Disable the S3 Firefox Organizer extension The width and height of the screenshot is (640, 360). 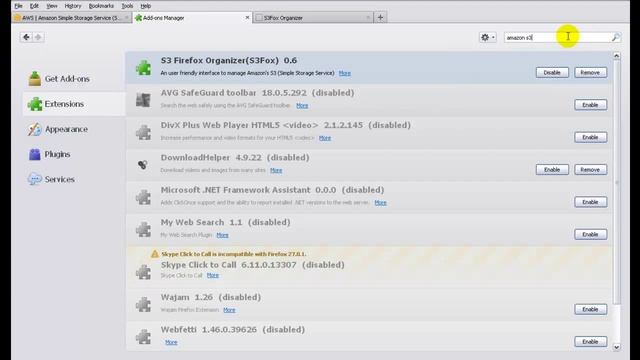(x=552, y=72)
